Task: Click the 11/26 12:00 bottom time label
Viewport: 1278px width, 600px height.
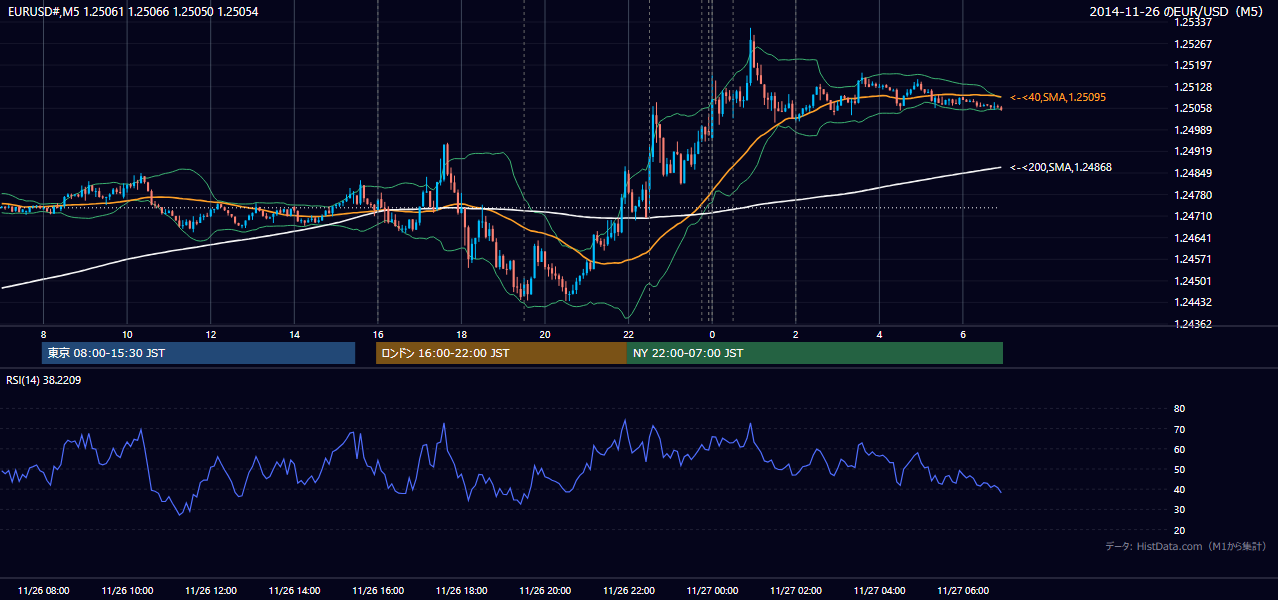Action: click(211, 591)
